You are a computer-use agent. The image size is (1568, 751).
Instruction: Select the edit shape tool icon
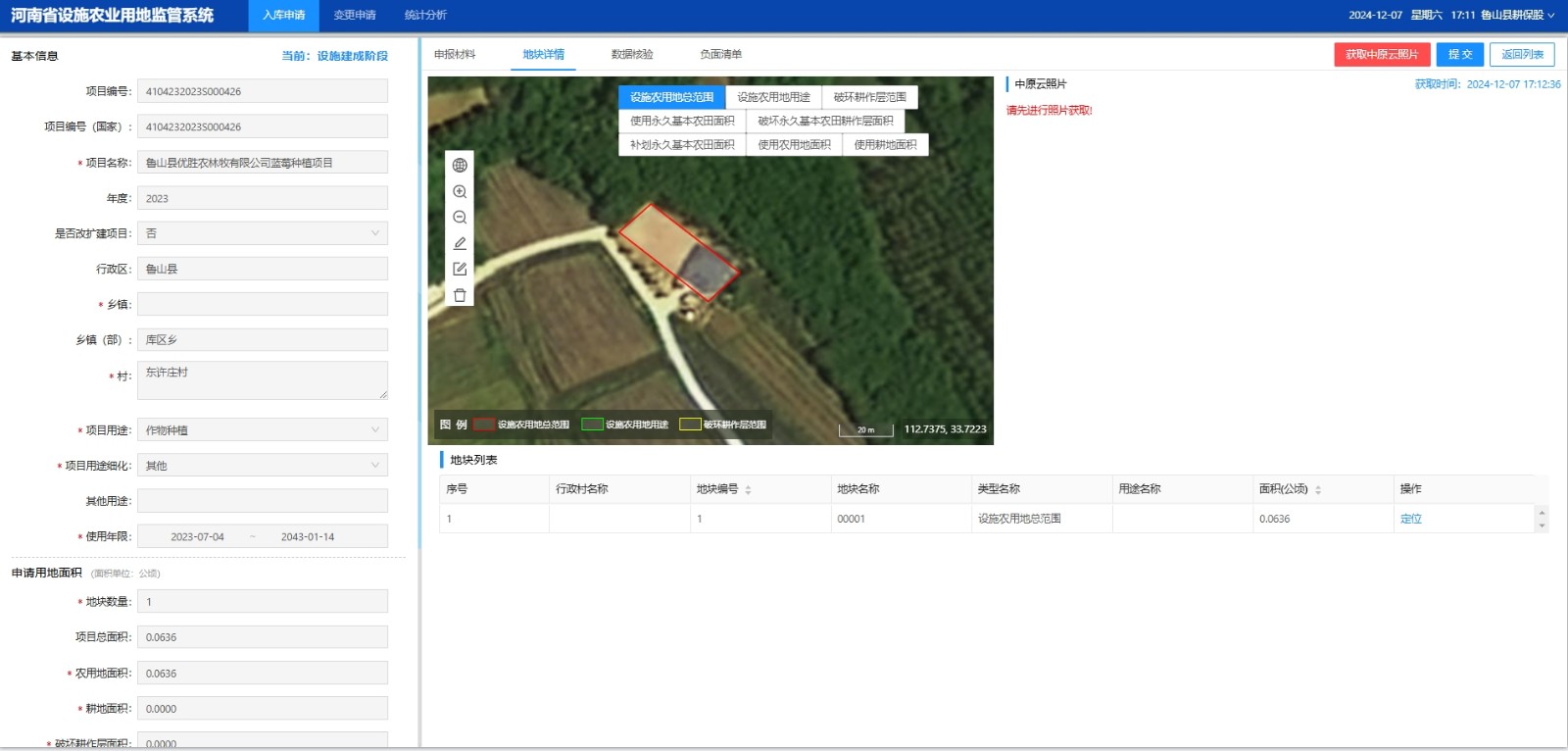[x=460, y=269]
